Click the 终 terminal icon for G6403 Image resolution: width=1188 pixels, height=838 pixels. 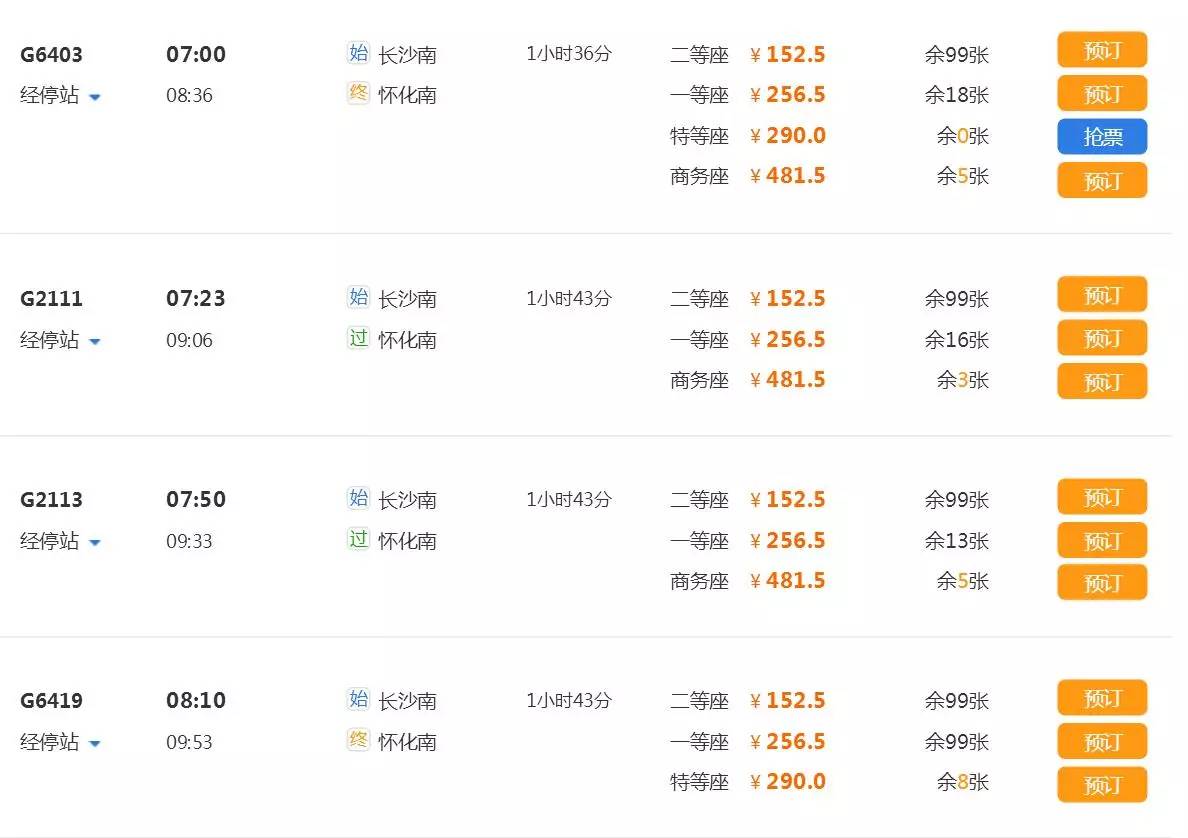click(x=358, y=95)
